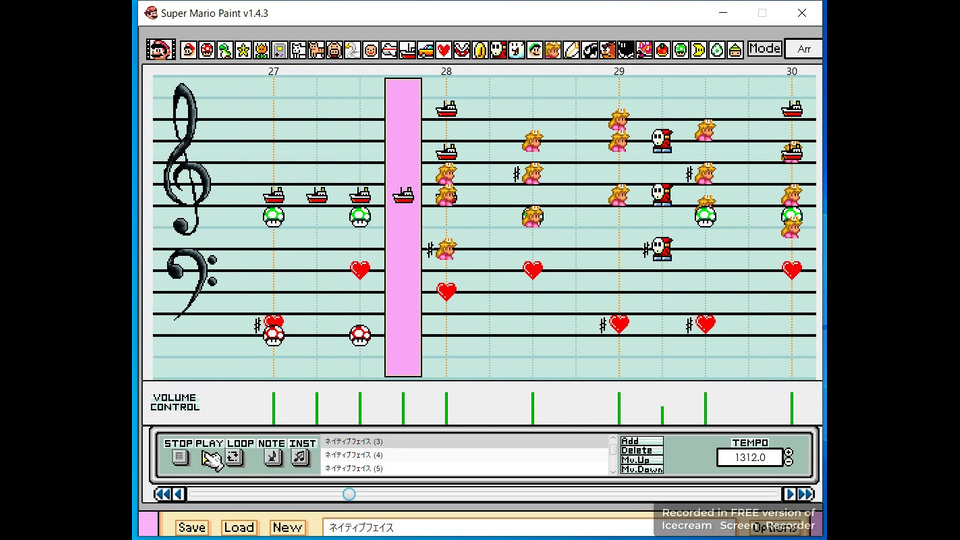Pick the Star instrument
960x540 pixels.
(x=243, y=50)
